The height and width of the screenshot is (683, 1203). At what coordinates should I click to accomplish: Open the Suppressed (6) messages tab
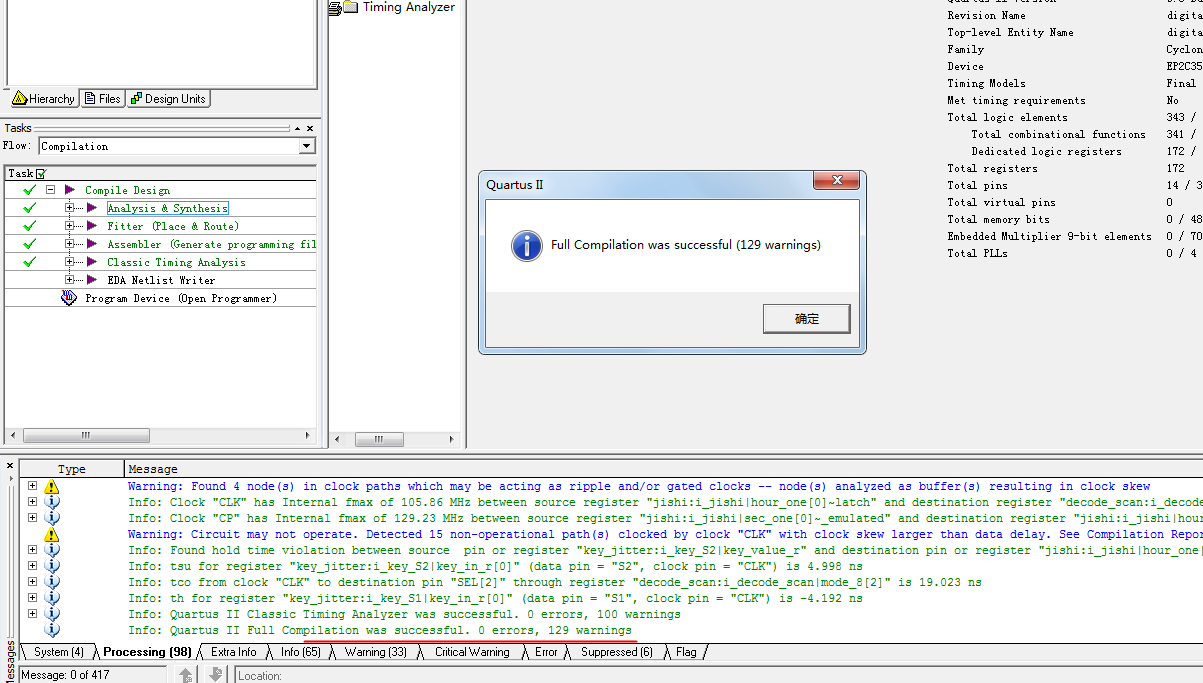(x=616, y=652)
